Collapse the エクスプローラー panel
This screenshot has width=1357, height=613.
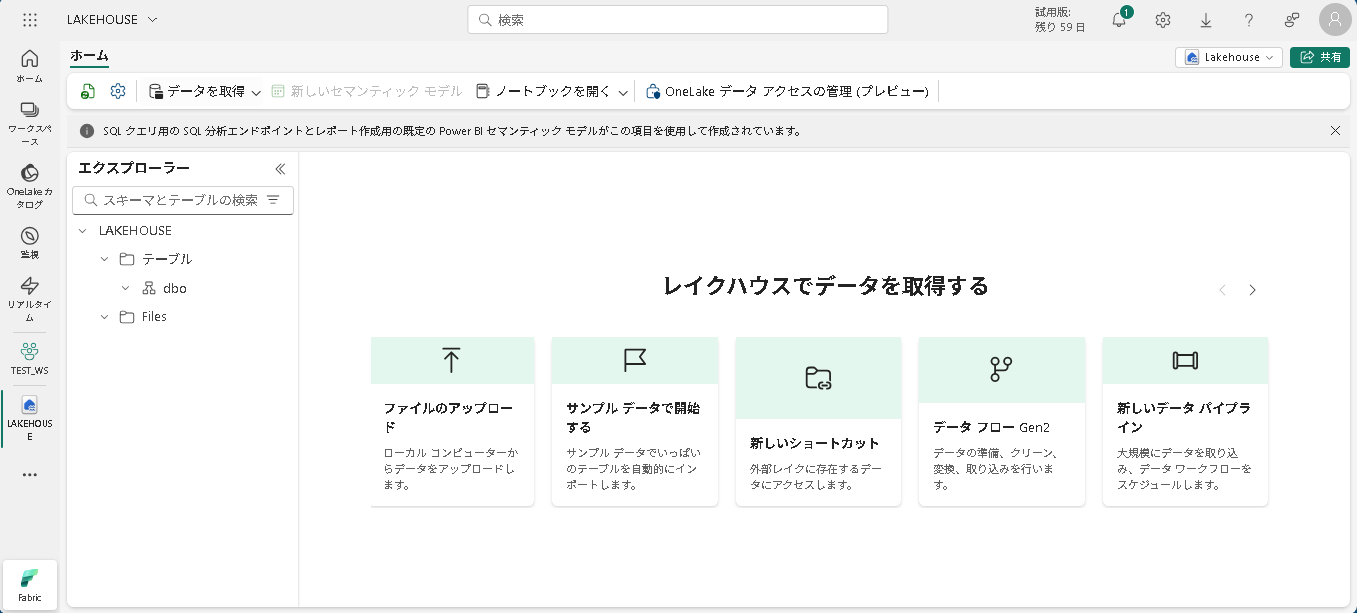(280, 169)
